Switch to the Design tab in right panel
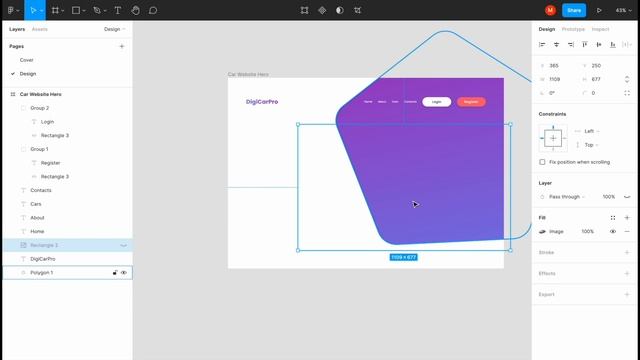Viewport: 640px width, 360px height. tap(547, 29)
